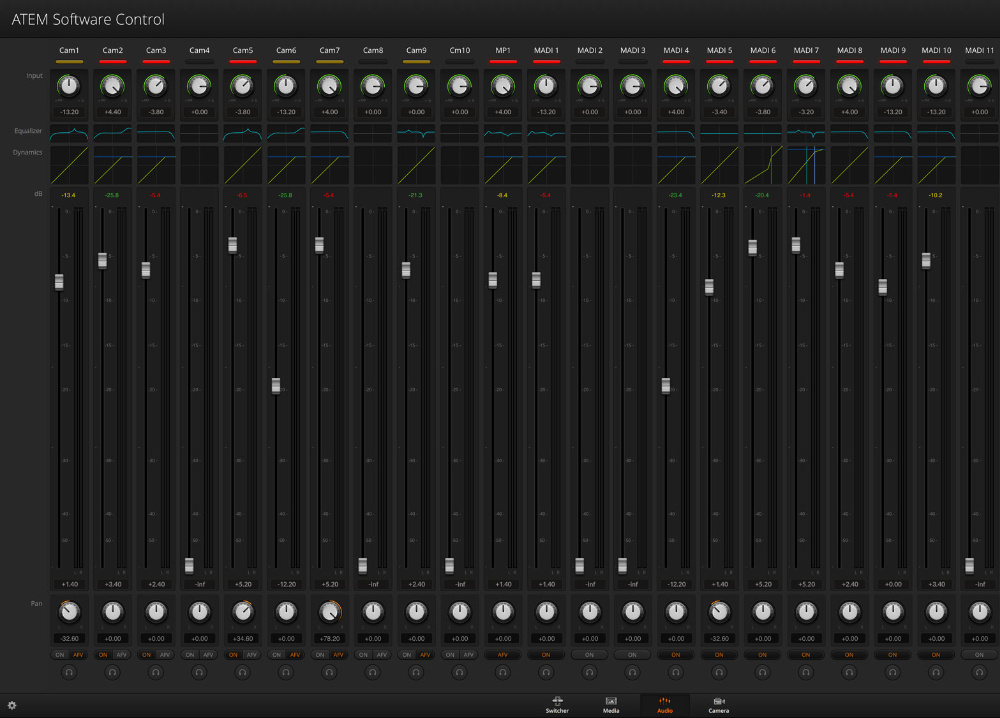Enable AFV on the Cam9 channel
1000x718 pixels.
[x=425, y=655]
